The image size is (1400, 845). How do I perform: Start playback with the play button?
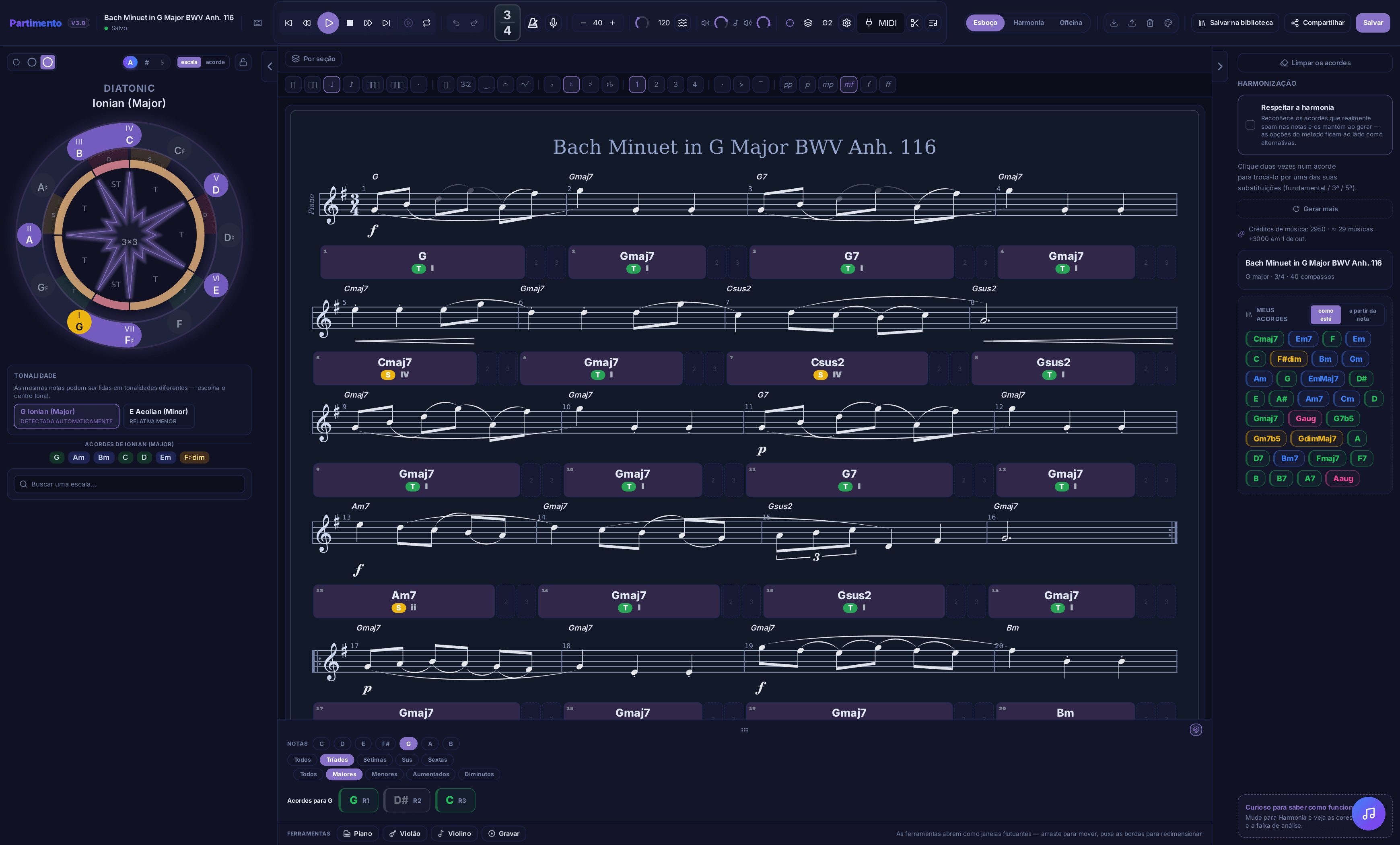click(328, 23)
